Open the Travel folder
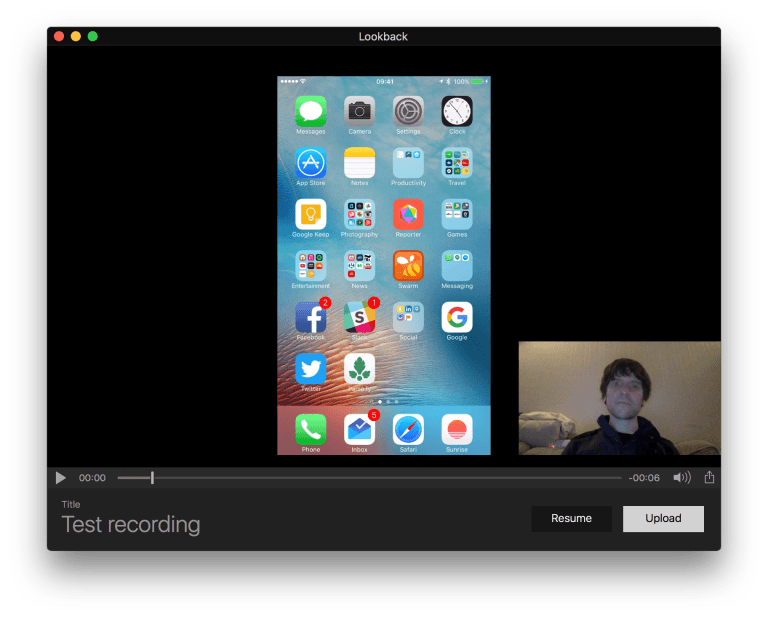The image size is (768, 618). (x=457, y=163)
